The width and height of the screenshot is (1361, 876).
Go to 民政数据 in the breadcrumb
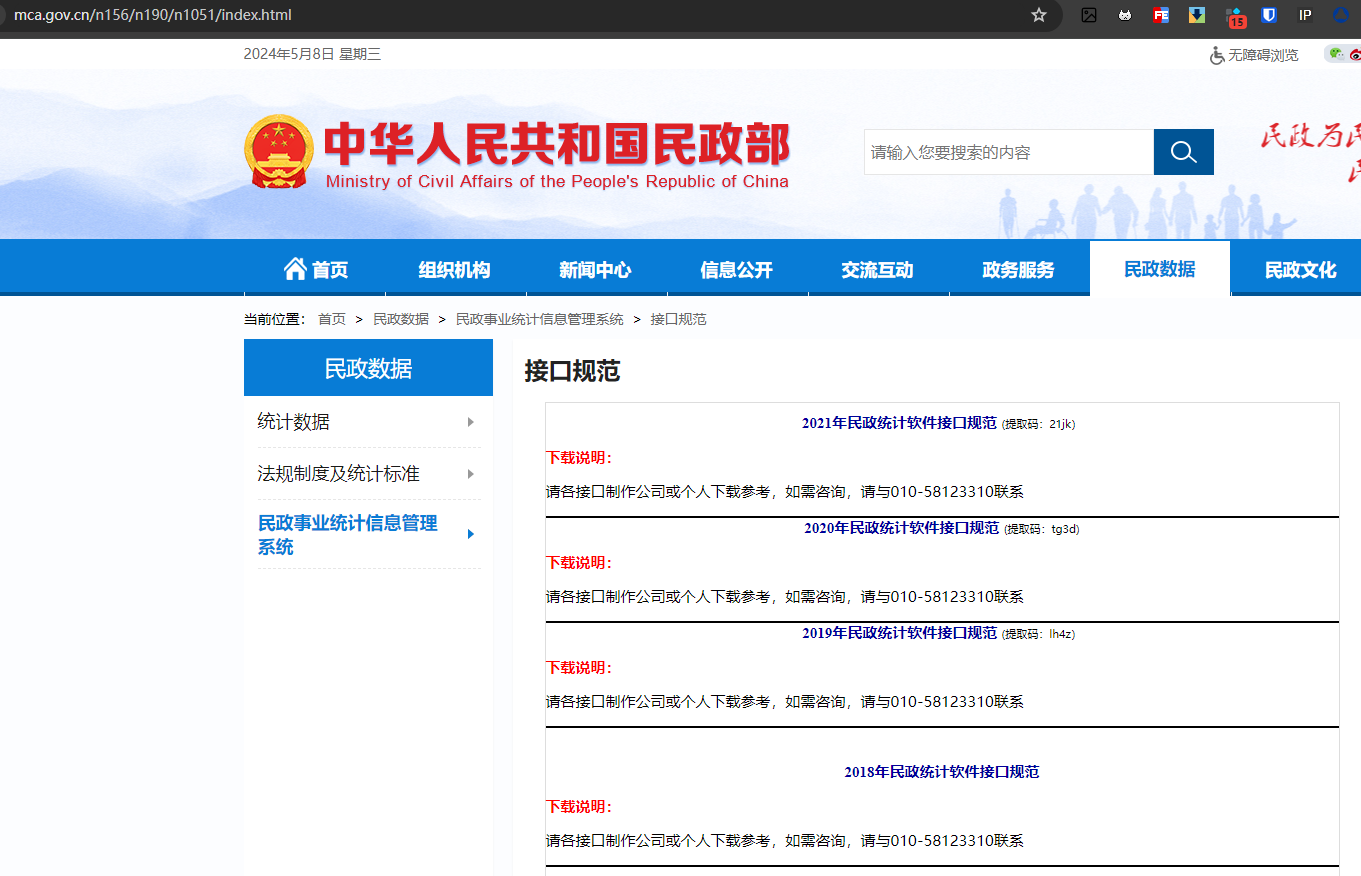(401, 319)
